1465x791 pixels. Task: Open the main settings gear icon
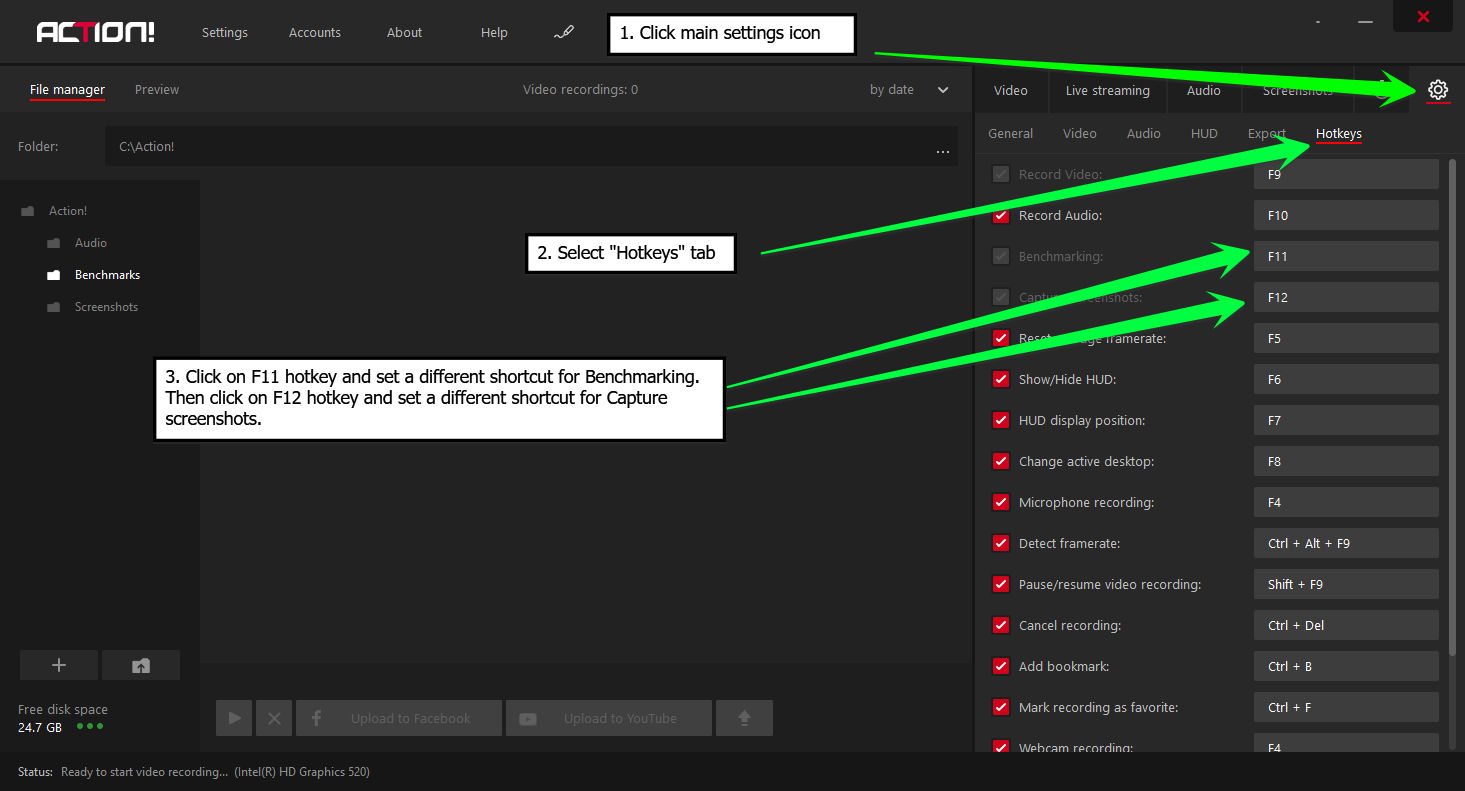[1438, 90]
